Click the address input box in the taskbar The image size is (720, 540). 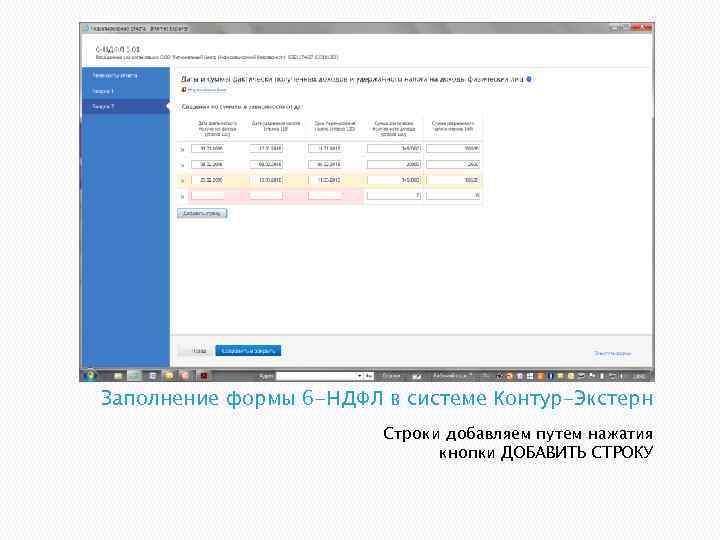[x=316, y=376]
